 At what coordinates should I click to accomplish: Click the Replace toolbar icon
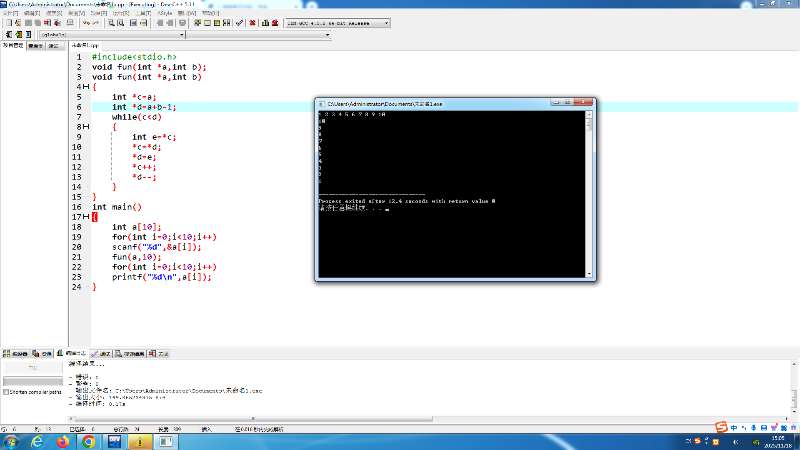[120, 23]
